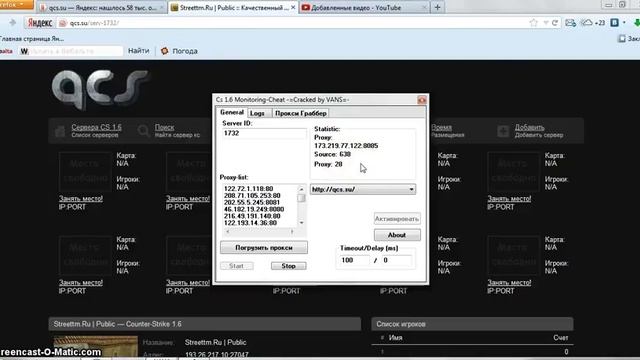Click the browser address bar URL
This screenshot has height=360, width=640.
(x=94, y=23)
